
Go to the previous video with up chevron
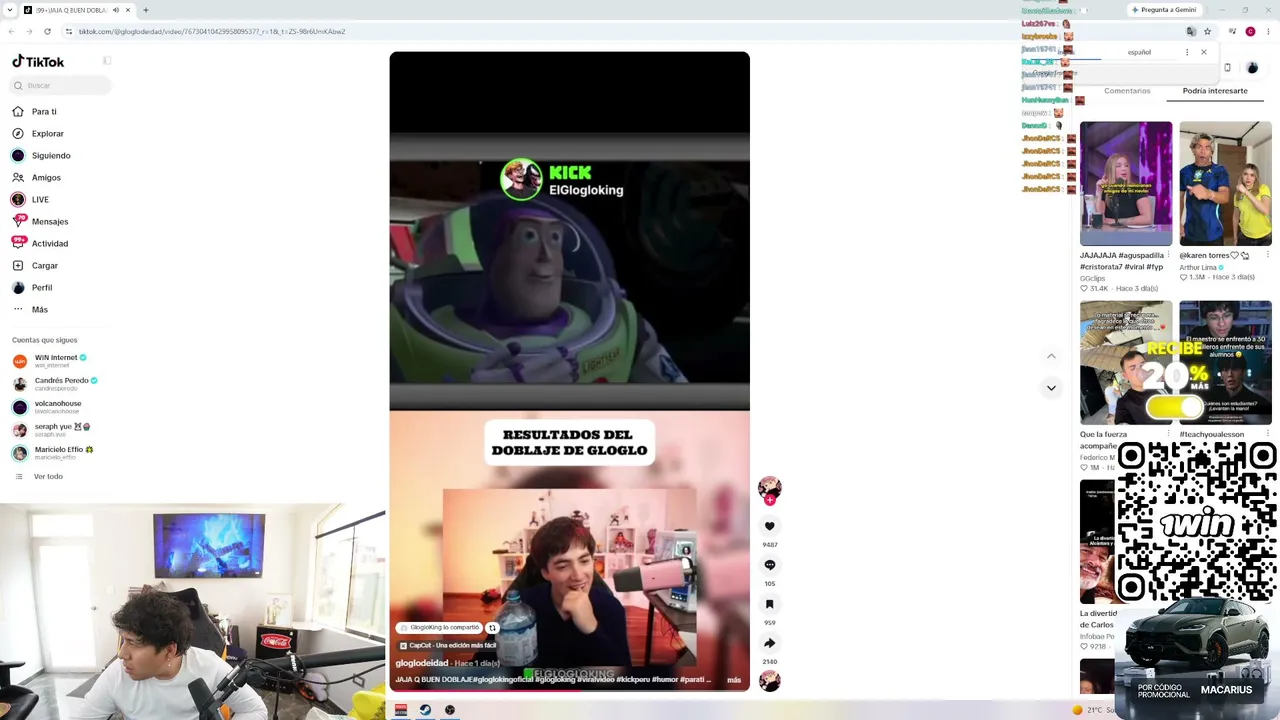point(1051,356)
